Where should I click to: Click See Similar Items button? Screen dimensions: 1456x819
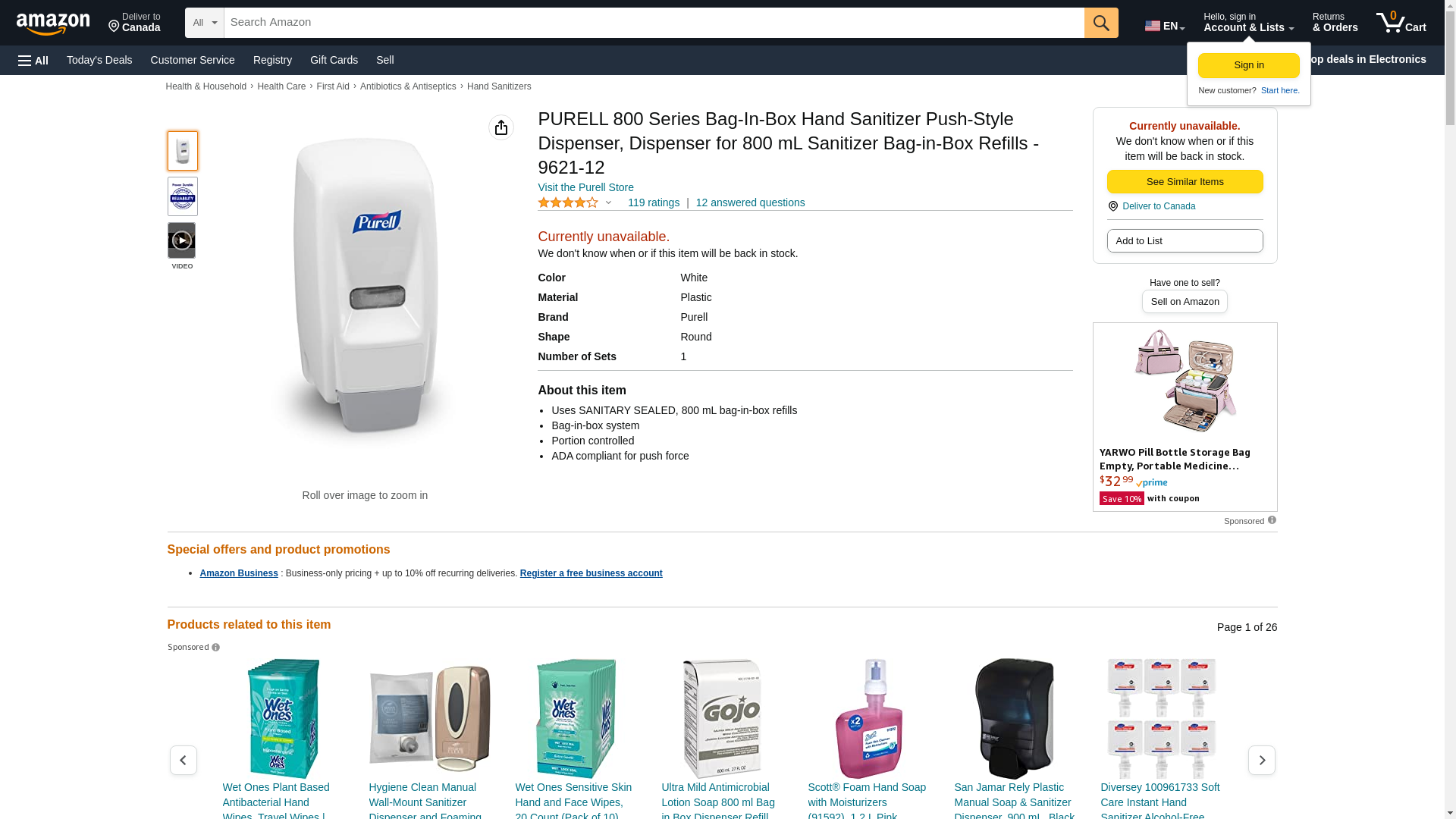[x=1185, y=182]
